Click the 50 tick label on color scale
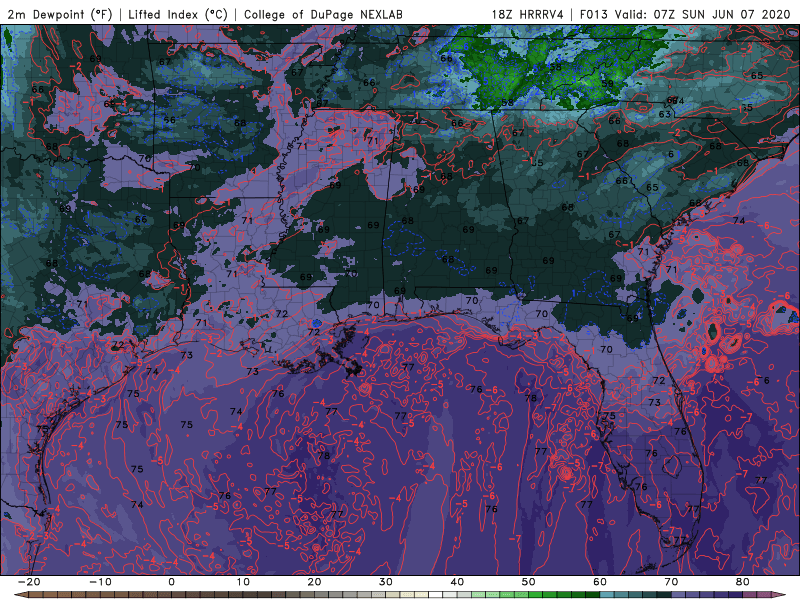Image resolution: width=800 pixels, height=600 pixels. point(529,582)
